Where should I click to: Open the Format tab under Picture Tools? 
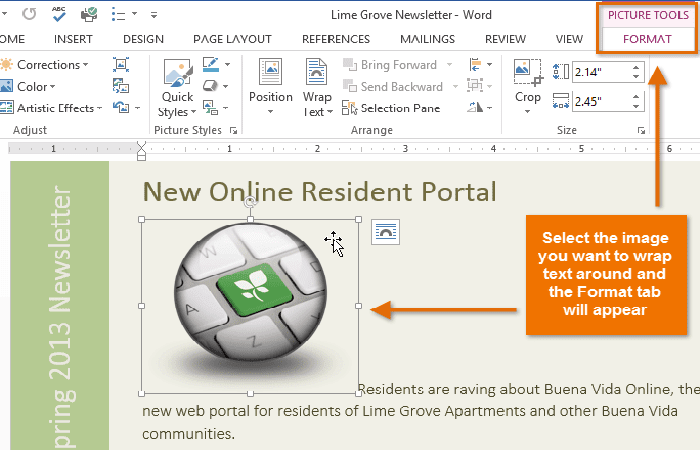pos(647,39)
